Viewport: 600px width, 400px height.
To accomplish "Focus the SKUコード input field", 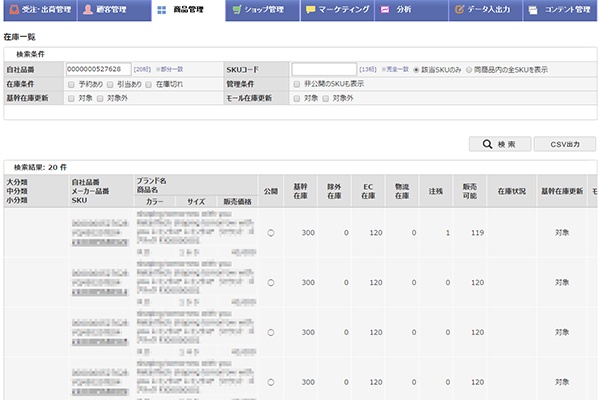I will pyautogui.click(x=323, y=69).
